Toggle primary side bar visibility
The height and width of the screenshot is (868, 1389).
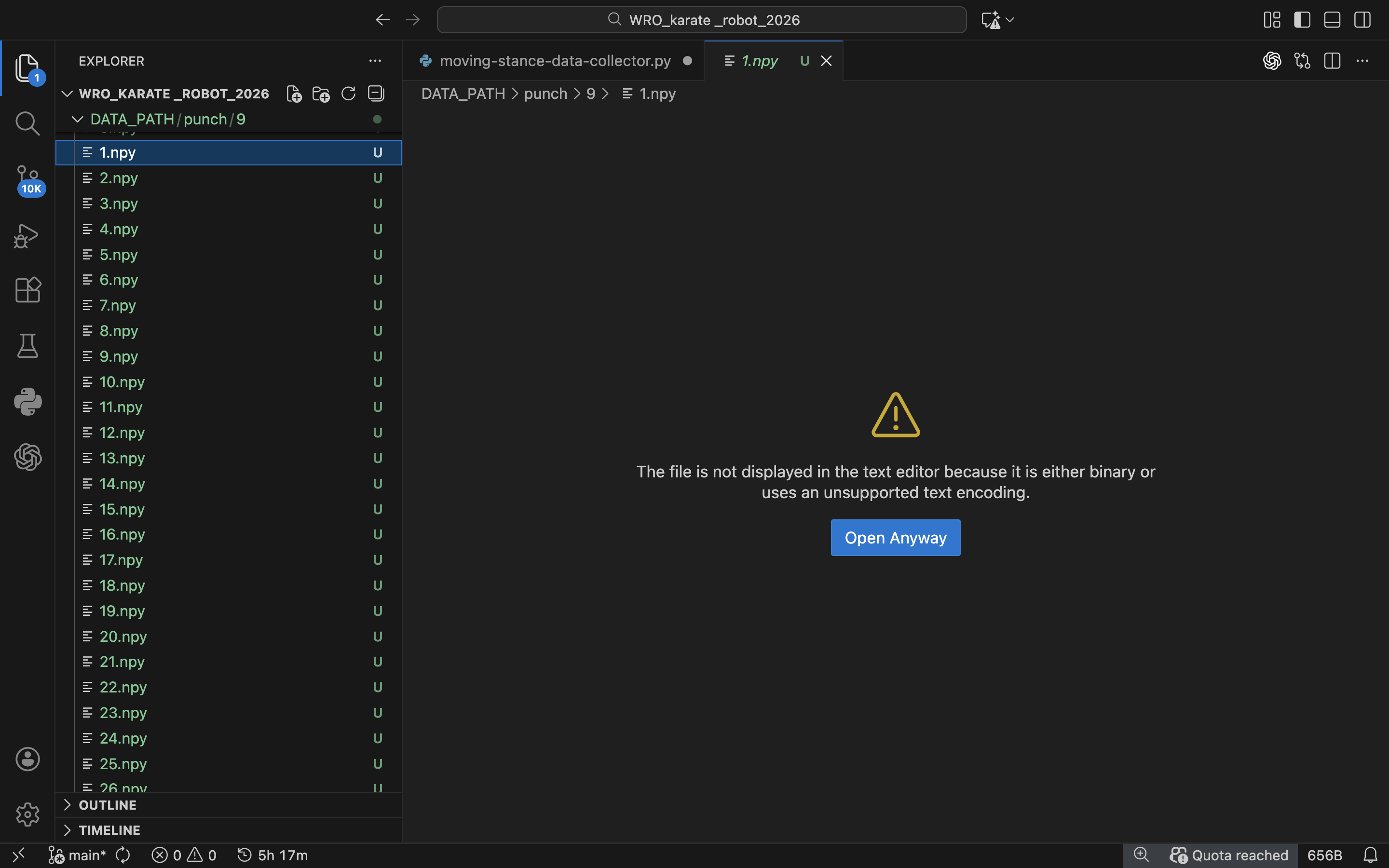(x=1302, y=20)
